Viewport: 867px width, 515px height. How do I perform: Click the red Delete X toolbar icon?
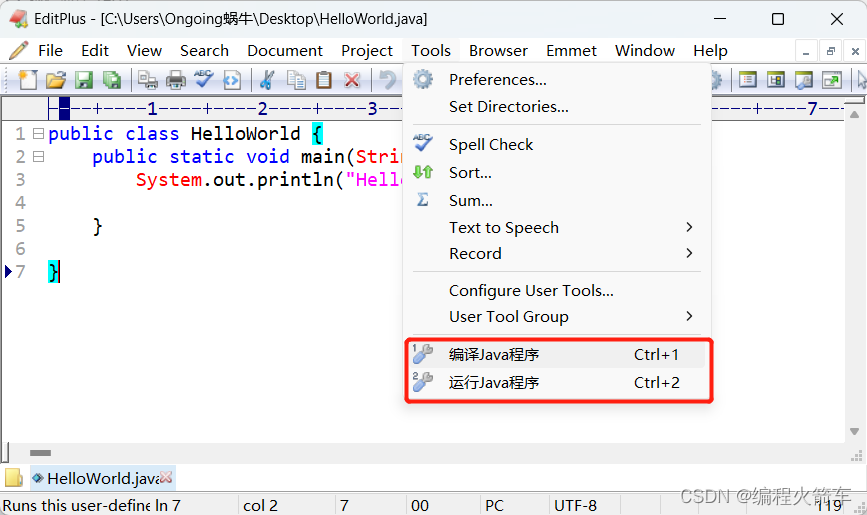pyautogui.click(x=352, y=80)
